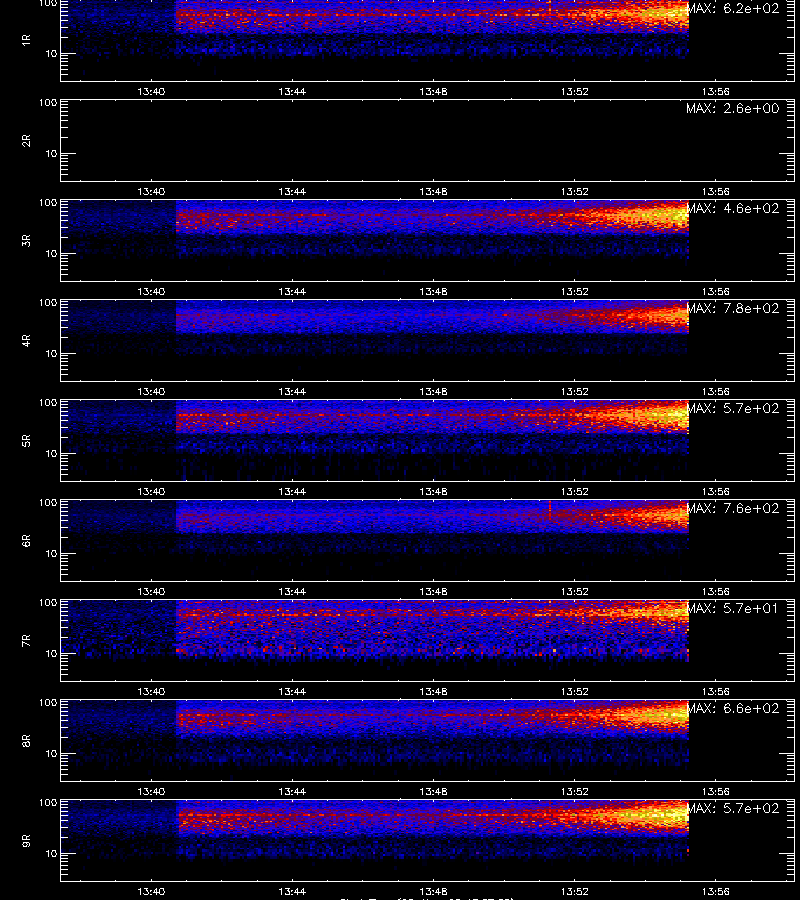Click the 'MAX: 5.7e+02' label in panel 5R

pos(733,408)
